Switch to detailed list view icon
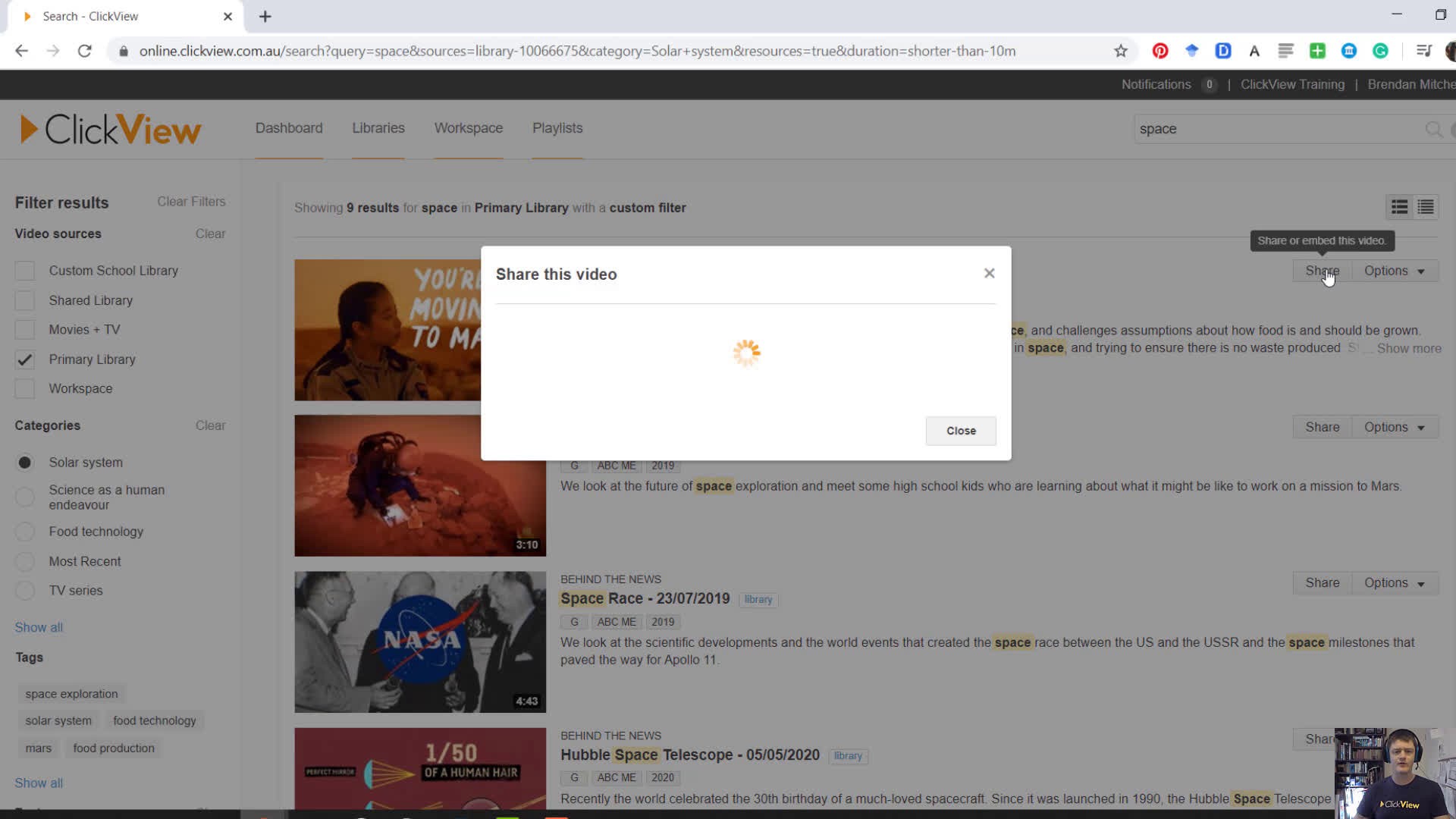This screenshot has width=1456, height=819. pos(1399,207)
